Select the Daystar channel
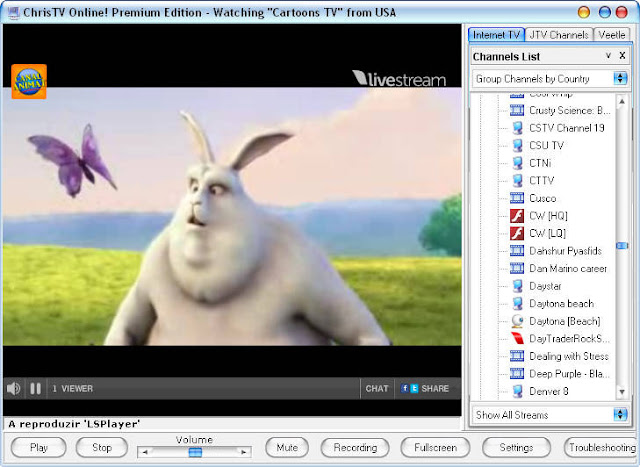This screenshot has width=640, height=467. 545,286
